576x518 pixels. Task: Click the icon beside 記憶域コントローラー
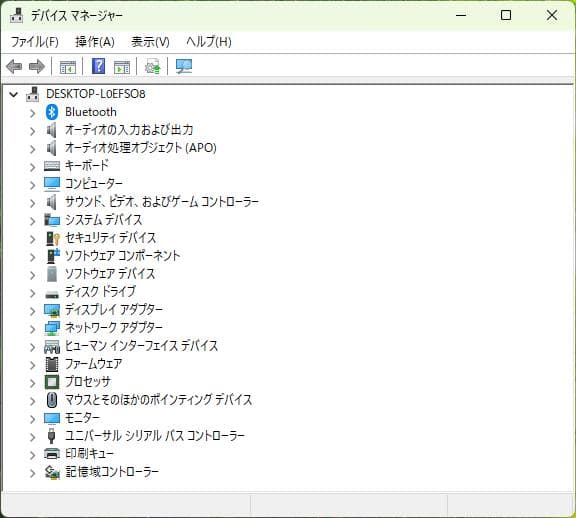tap(52, 472)
